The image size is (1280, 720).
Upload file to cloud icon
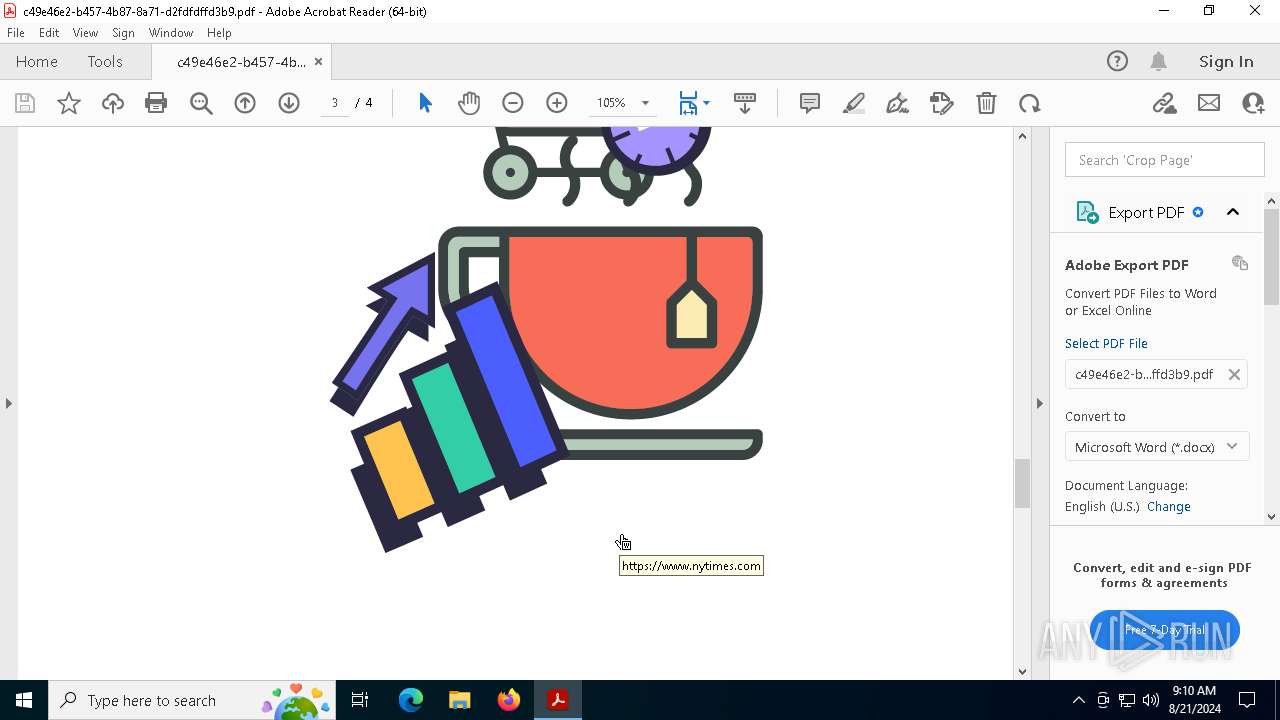(x=113, y=103)
